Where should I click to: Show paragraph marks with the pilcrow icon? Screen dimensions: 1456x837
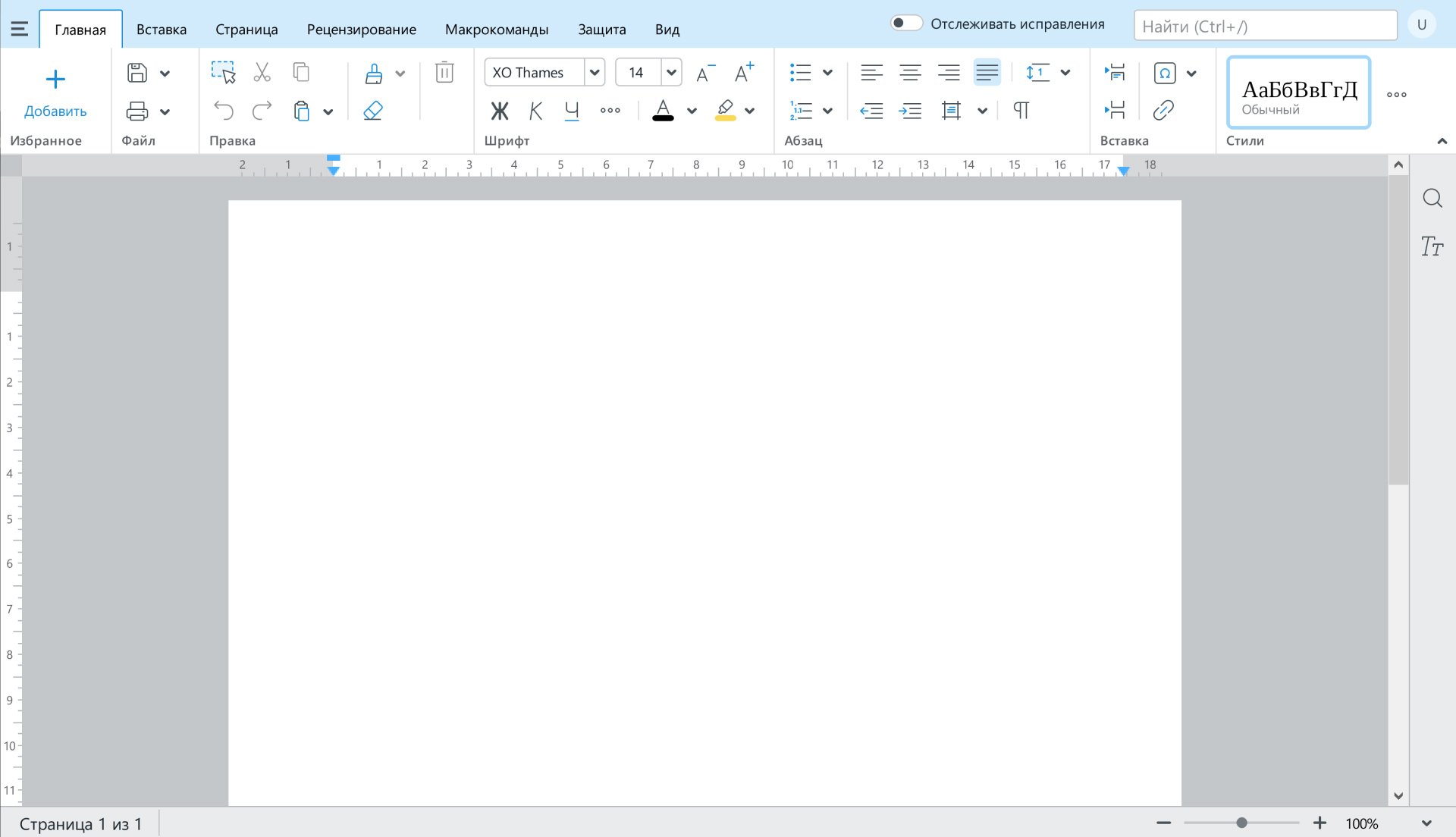[x=1021, y=111]
